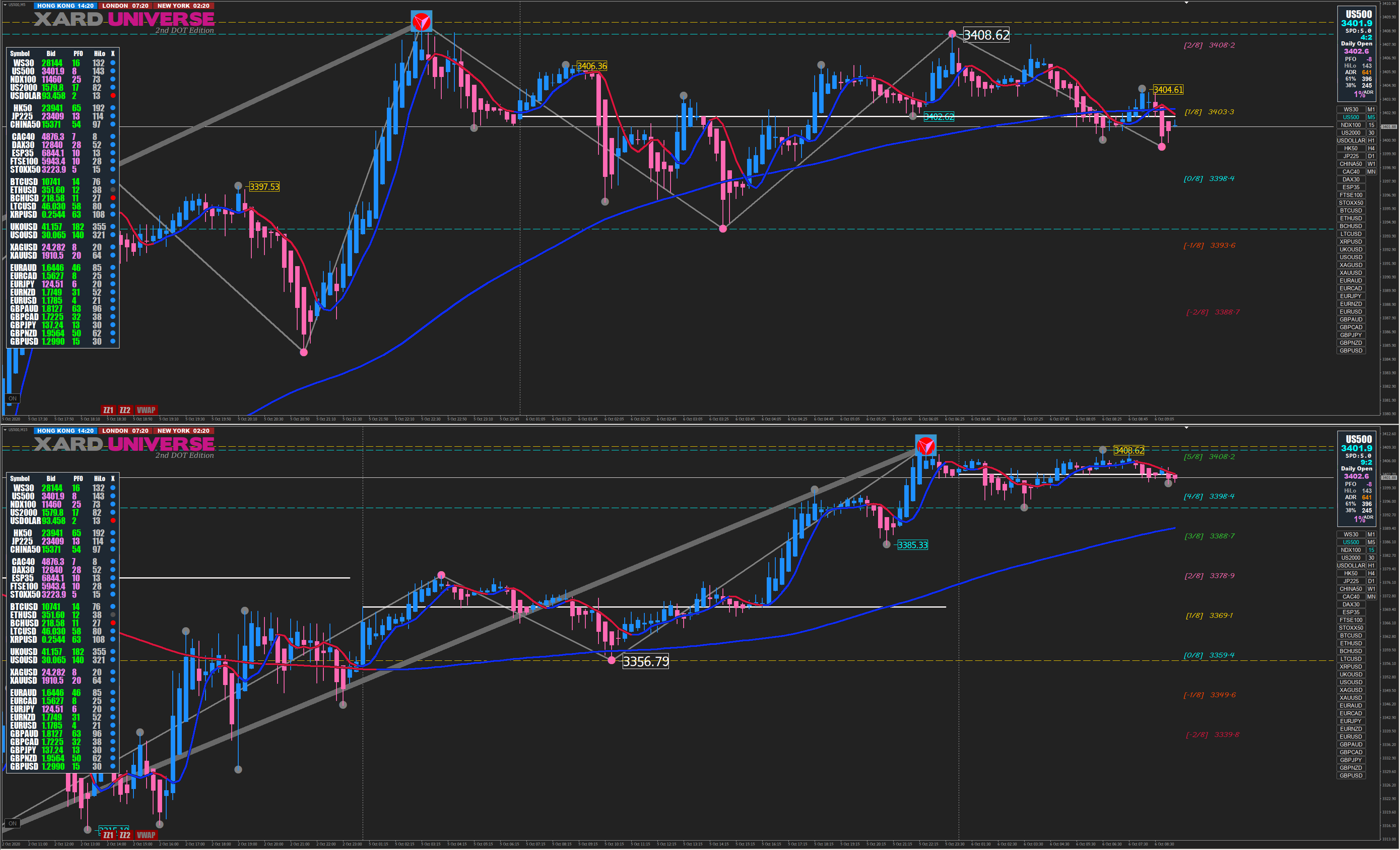Viewport: 1400px width, 850px height.
Task: Open XAUUSD from the top symbol button list
Action: coord(1350,273)
